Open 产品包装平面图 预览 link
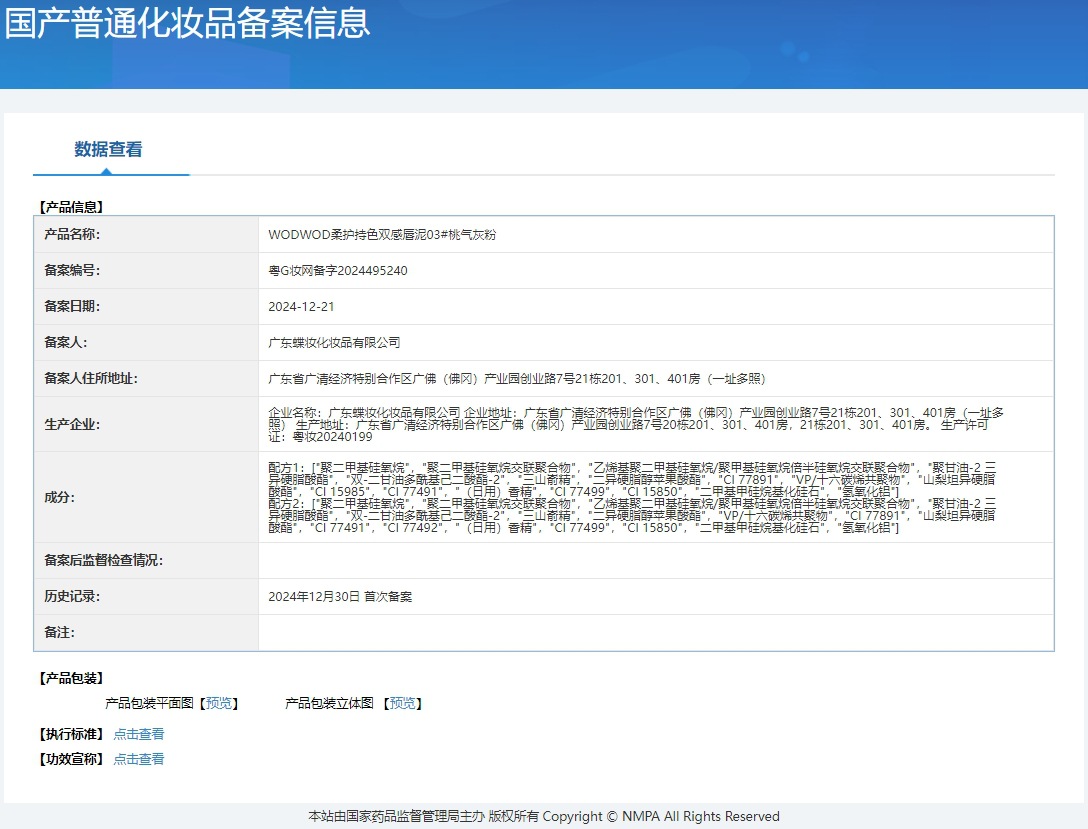 [x=219, y=703]
